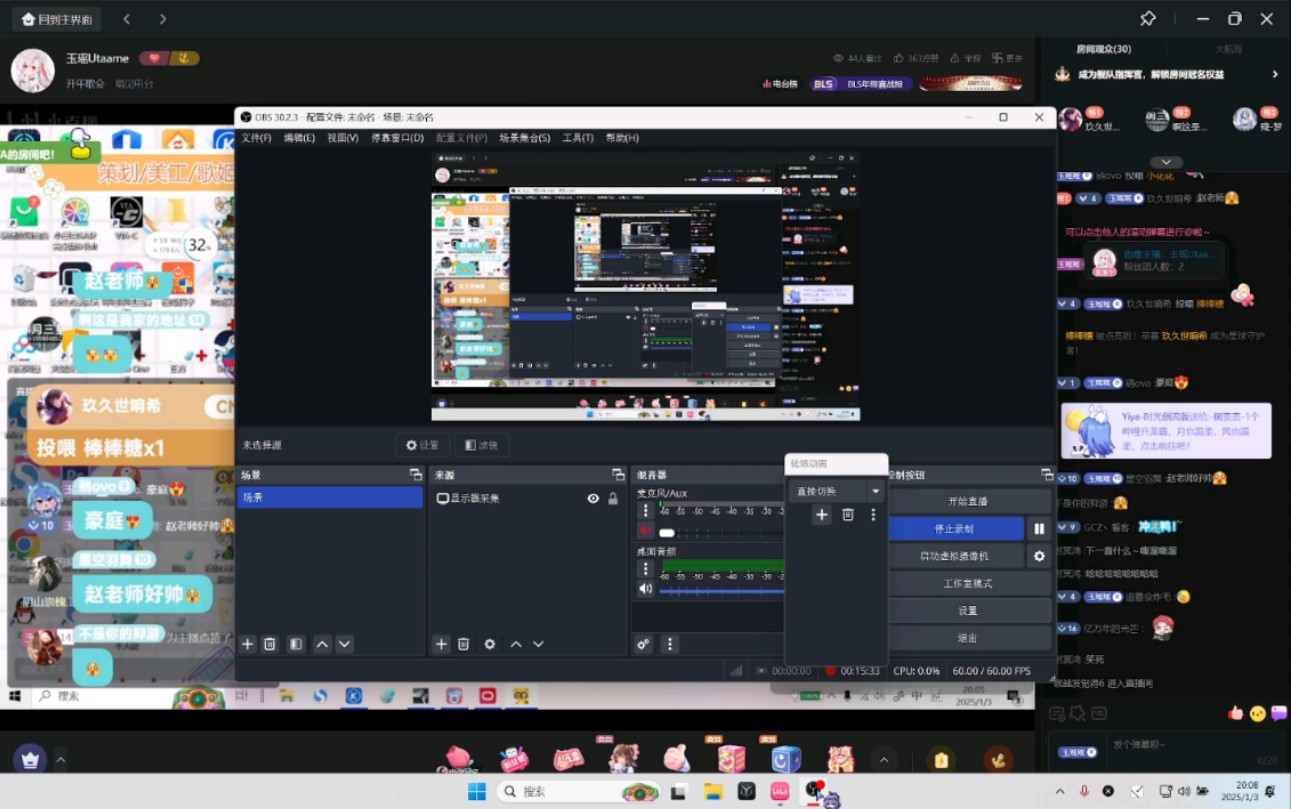
Task: Click 开始直播 to start streaming
Action: pyautogui.click(x=968, y=501)
